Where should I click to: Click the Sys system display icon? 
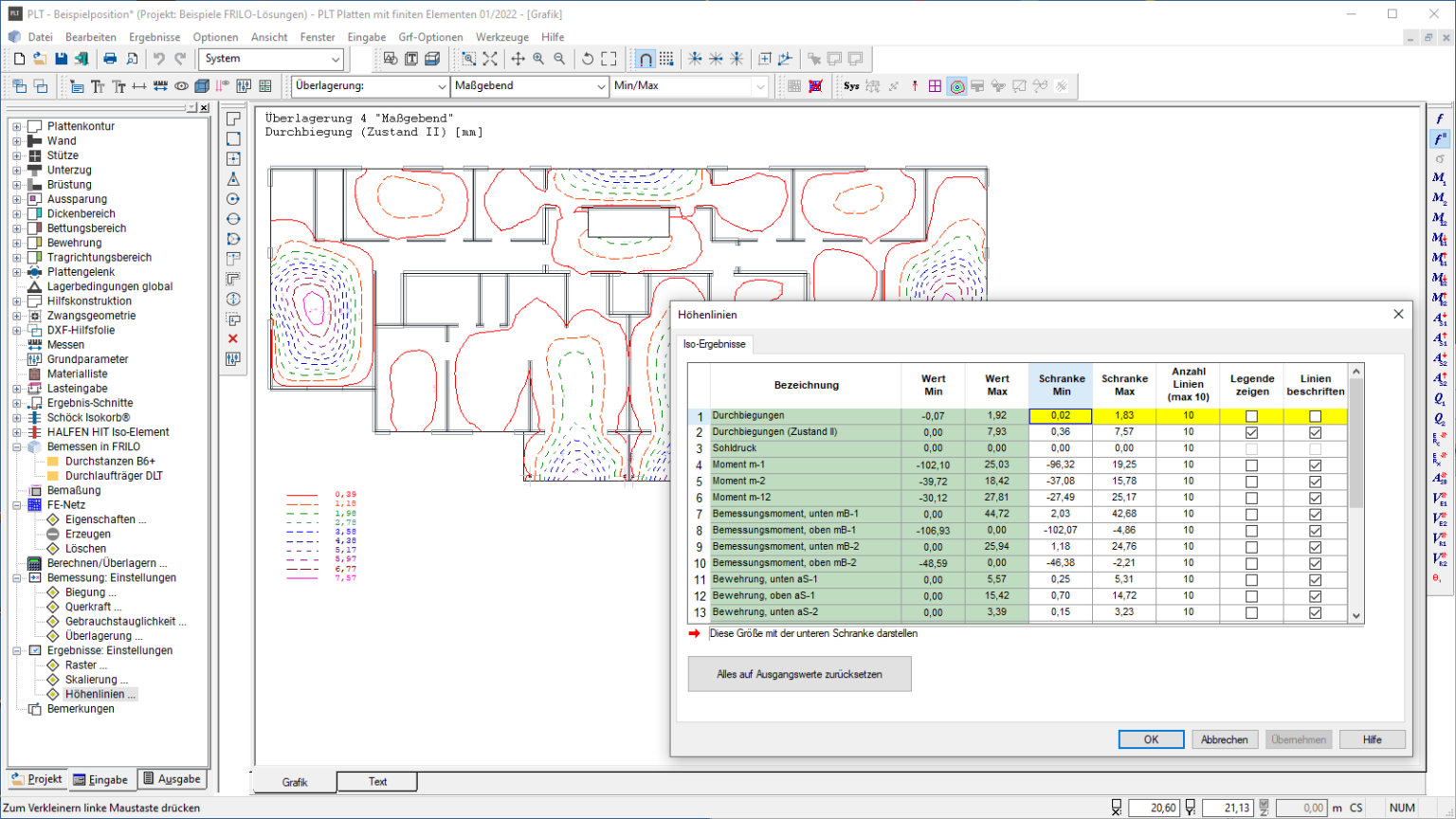click(x=851, y=86)
